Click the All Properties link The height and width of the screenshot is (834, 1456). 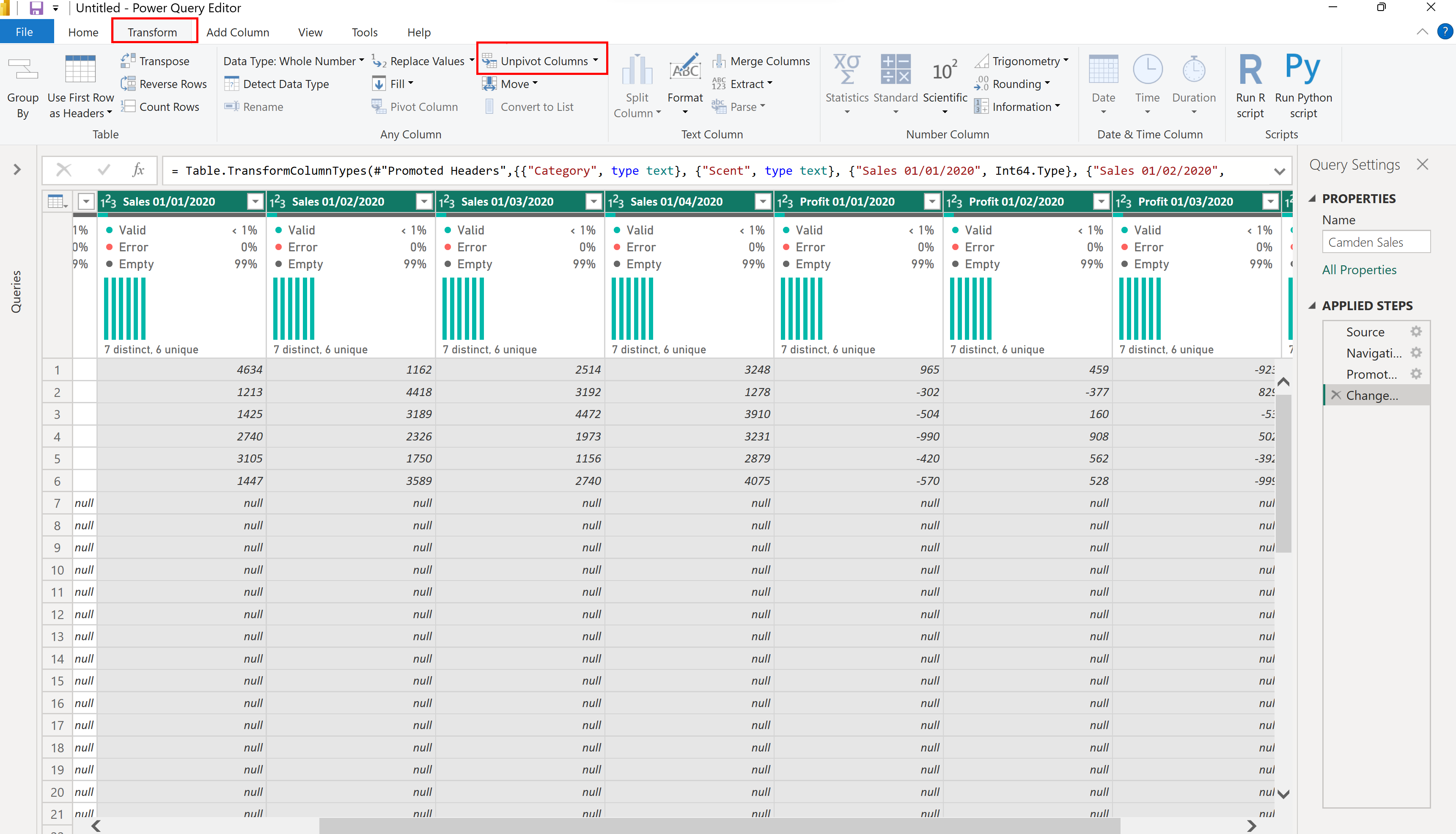(x=1359, y=270)
